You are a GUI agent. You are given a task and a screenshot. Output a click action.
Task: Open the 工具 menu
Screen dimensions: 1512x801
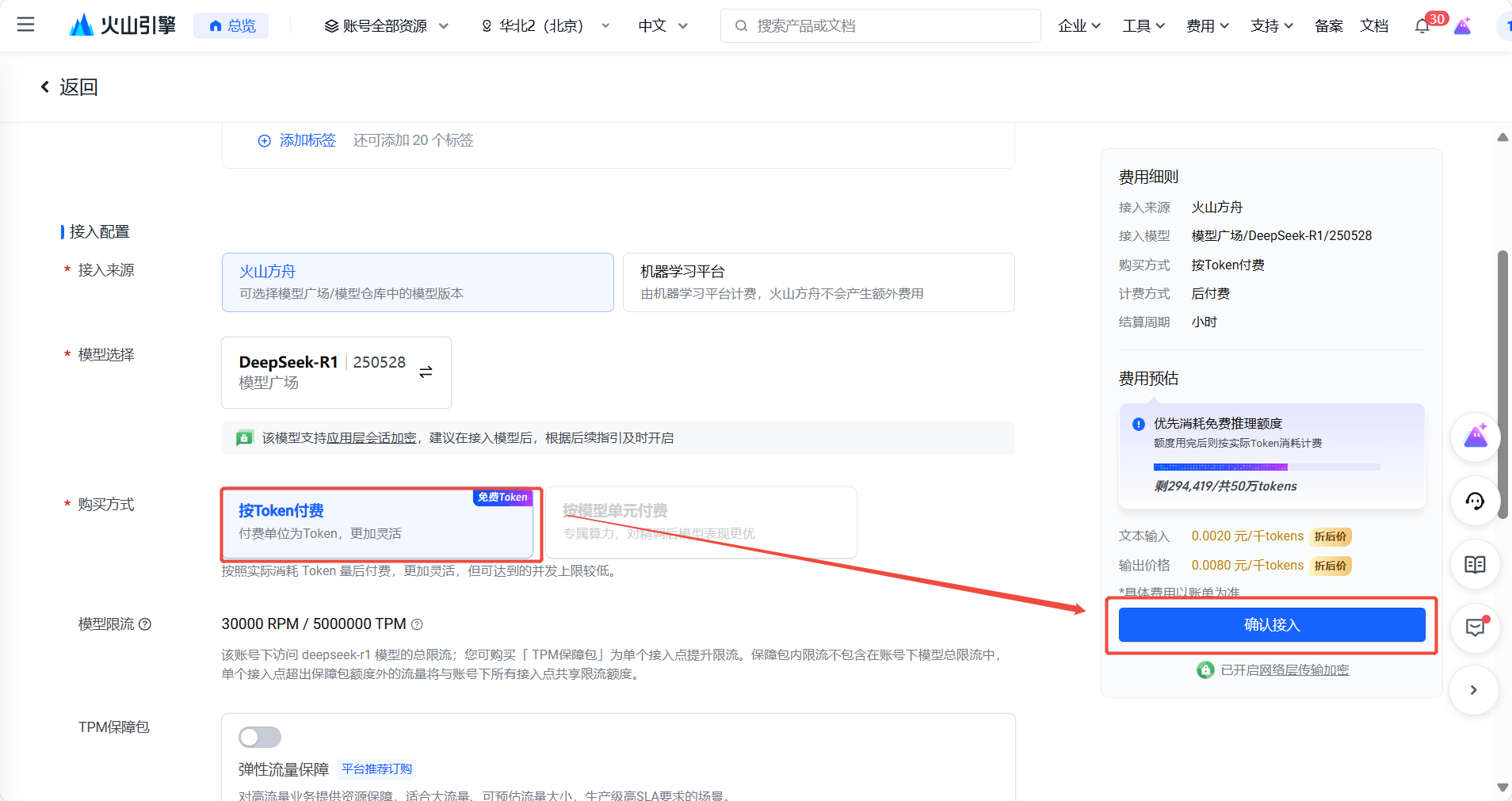click(x=1144, y=25)
